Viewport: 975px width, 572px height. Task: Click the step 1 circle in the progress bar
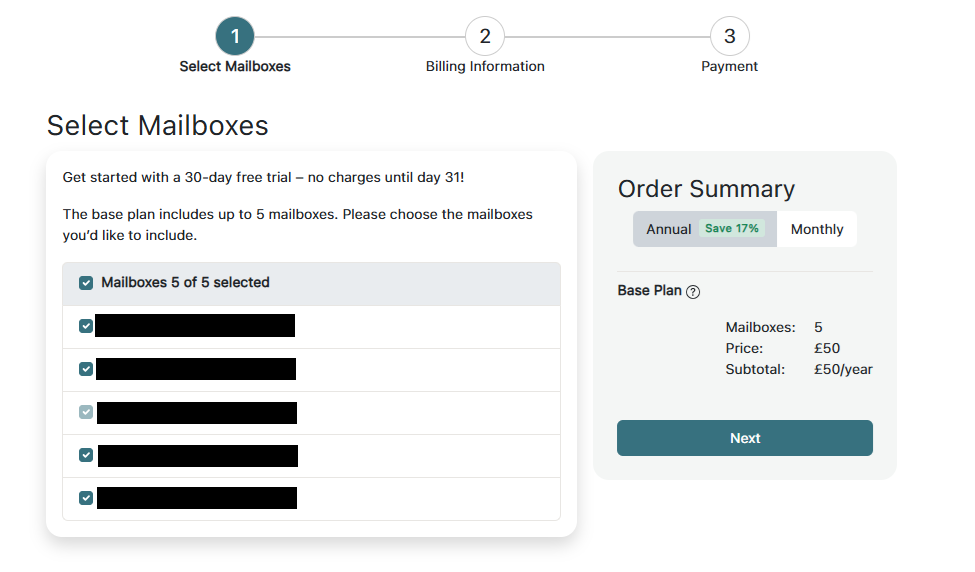235,37
